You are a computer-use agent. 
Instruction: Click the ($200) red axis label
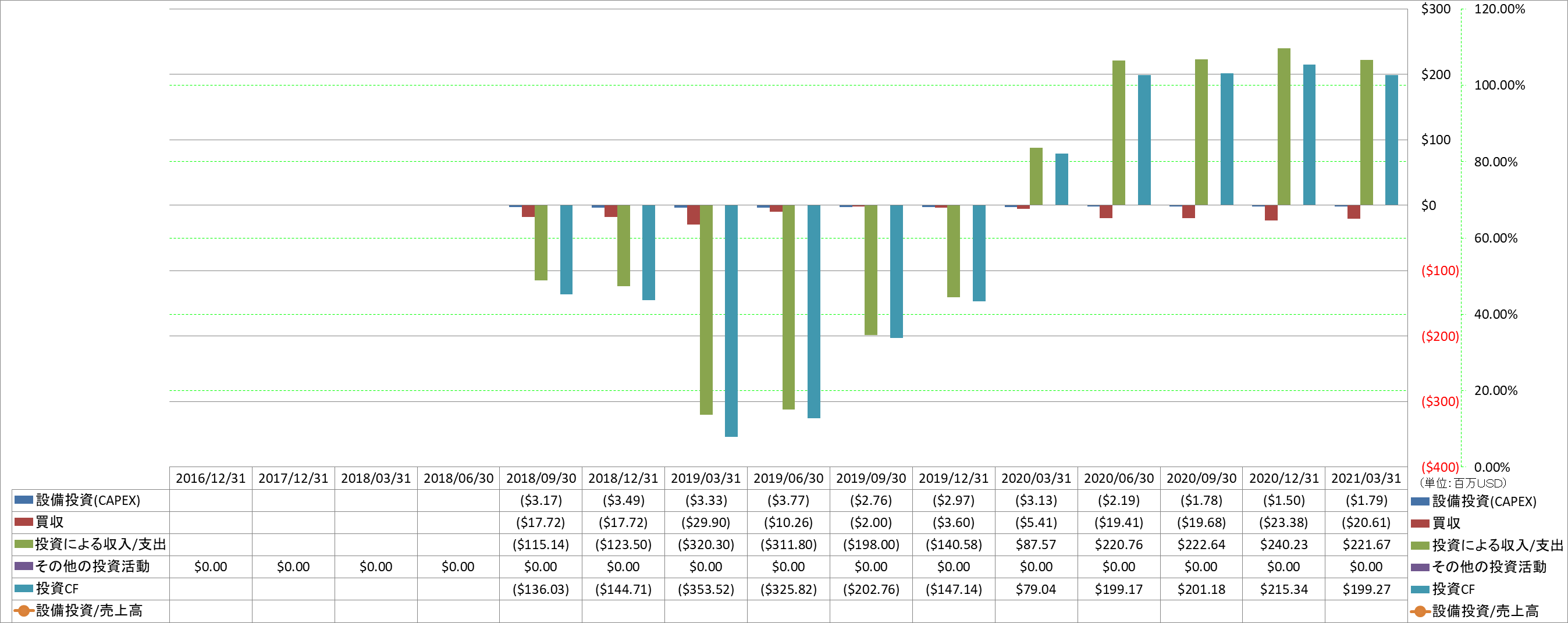(x=1439, y=336)
